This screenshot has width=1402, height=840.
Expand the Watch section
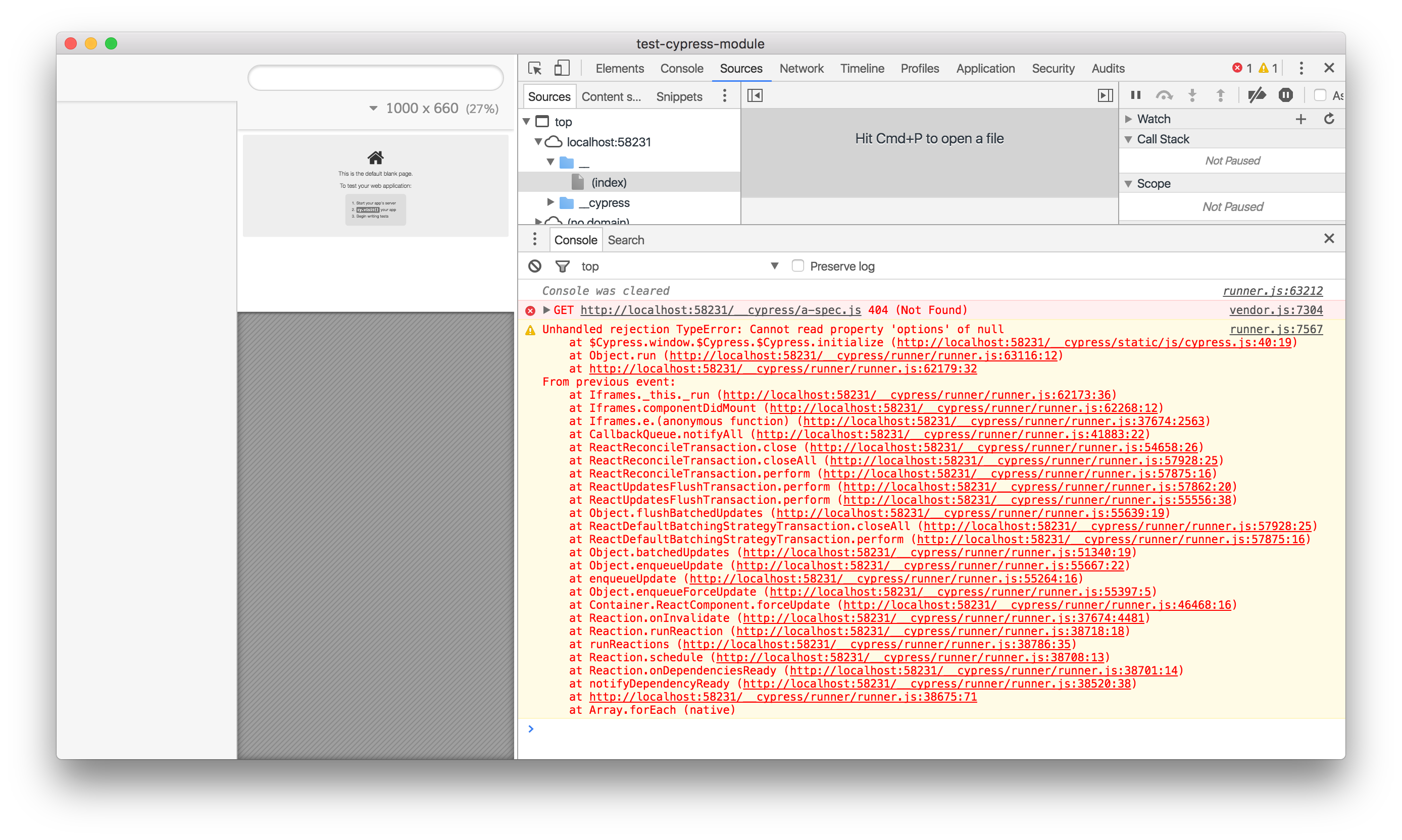click(1128, 119)
